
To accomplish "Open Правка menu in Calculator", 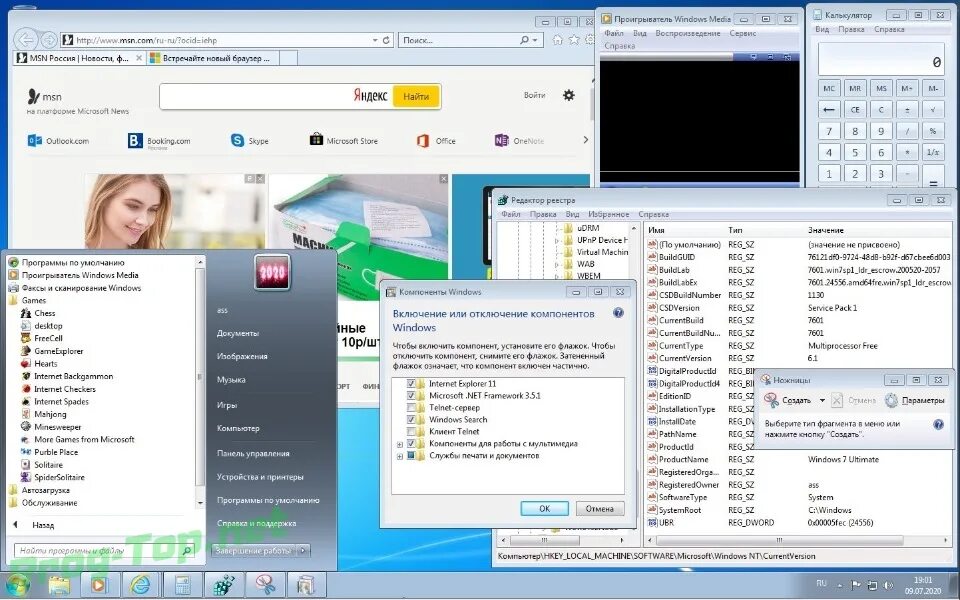I will coord(851,29).
